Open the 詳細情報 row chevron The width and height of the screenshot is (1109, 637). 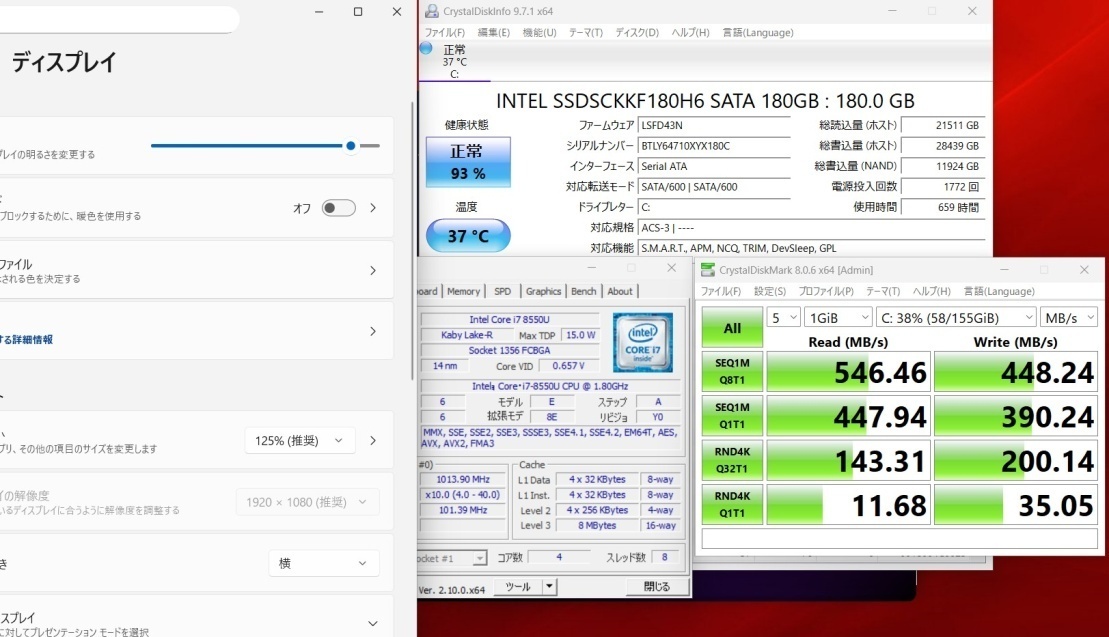tap(373, 331)
